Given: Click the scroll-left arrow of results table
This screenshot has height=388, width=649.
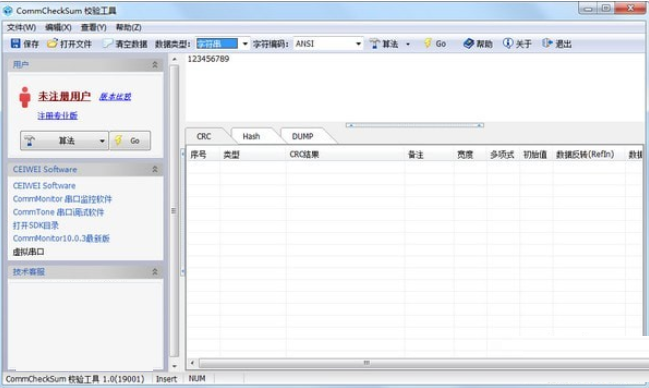Looking at the screenshot, I should pos(192,363).
